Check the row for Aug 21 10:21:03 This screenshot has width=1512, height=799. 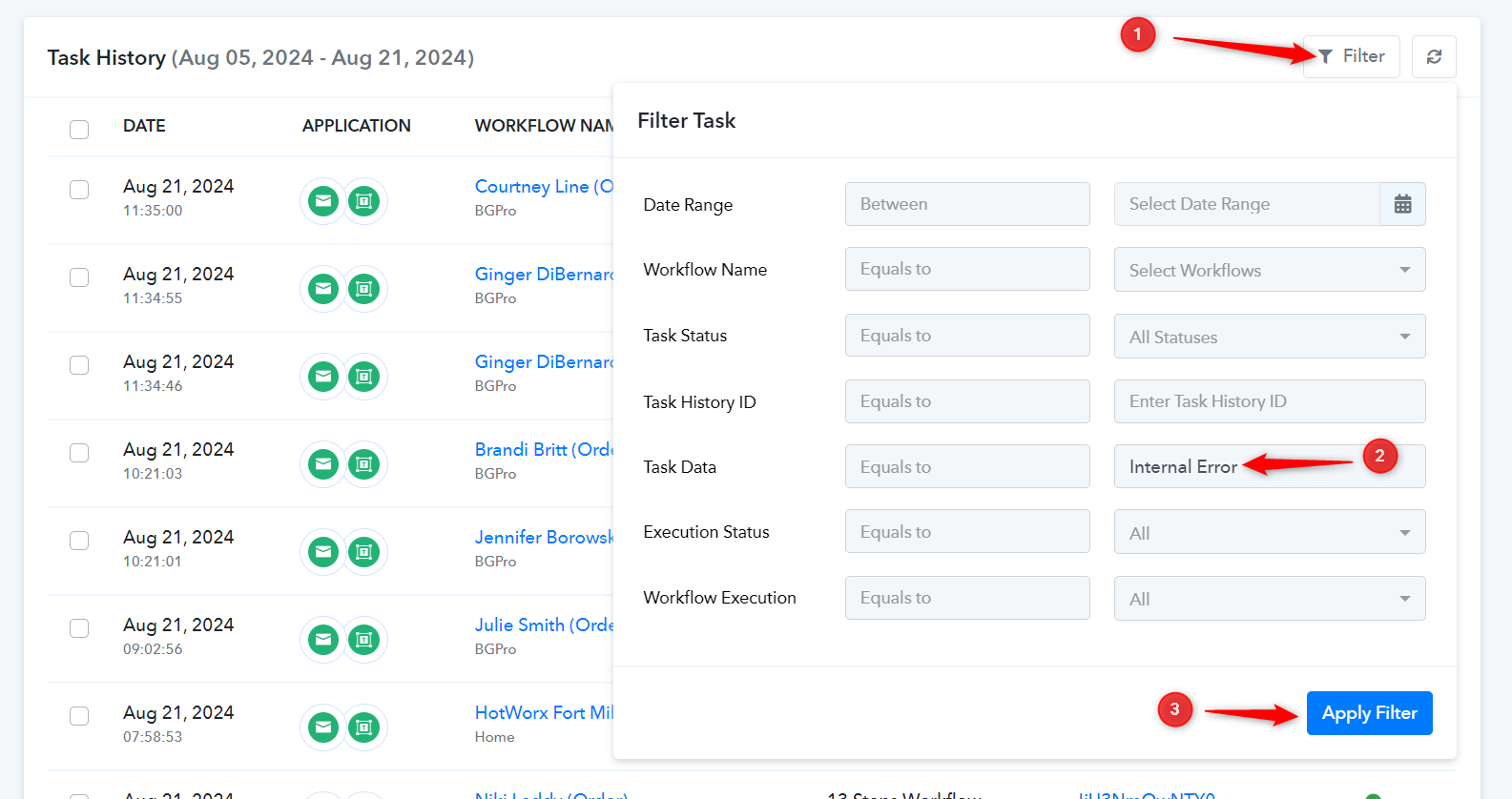coord(79,453)
